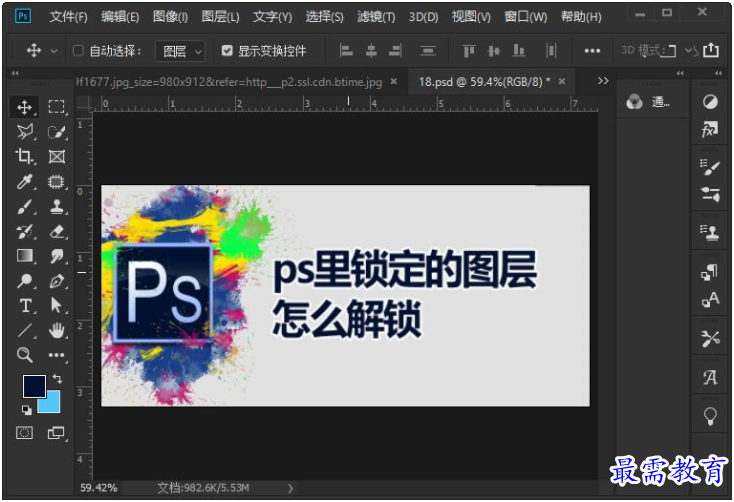The width and height of the screenshot is (734, 502).
Task: Select the History Brush tool
Action: [x=24, y=231]
